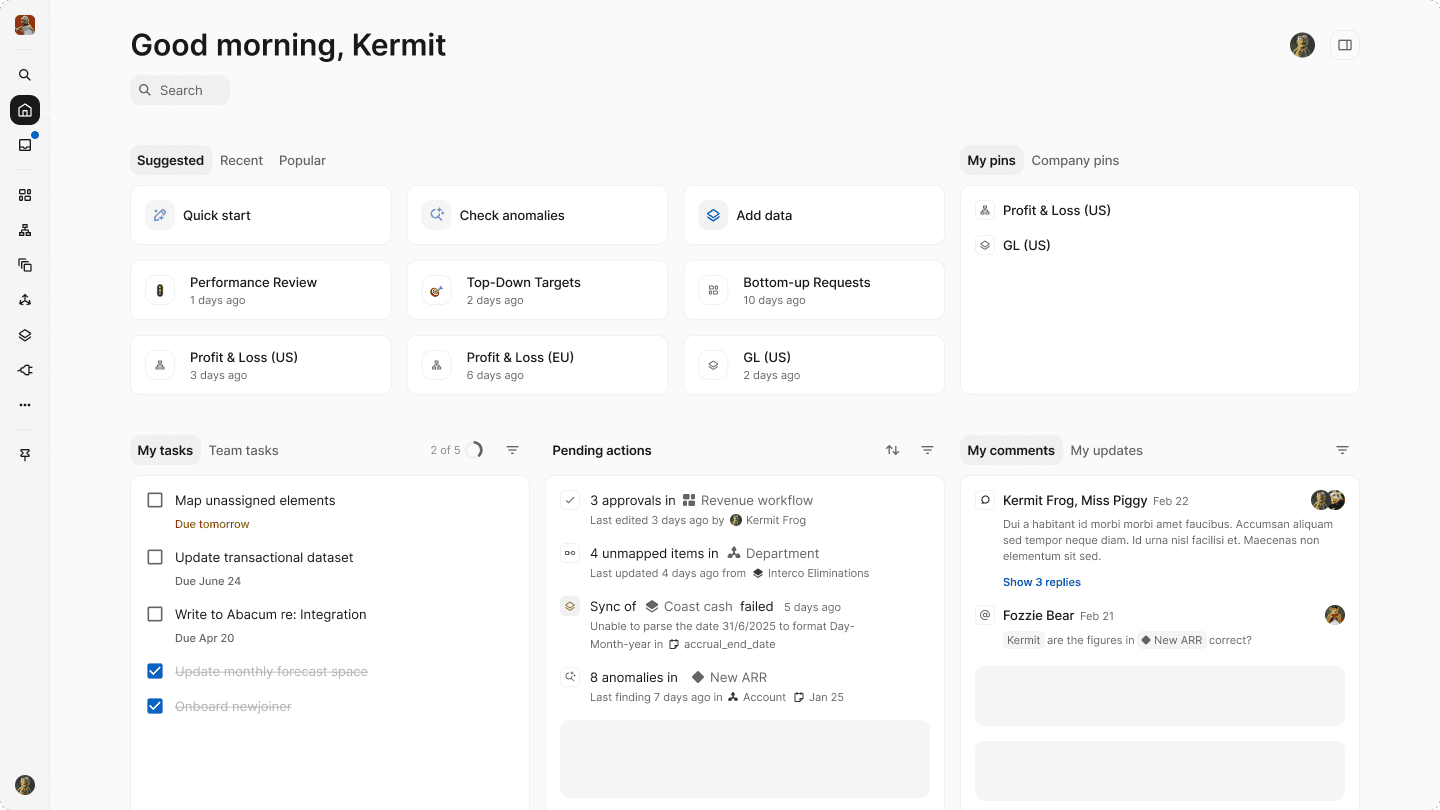Check Map unassigned elements task

coord(155,500)
